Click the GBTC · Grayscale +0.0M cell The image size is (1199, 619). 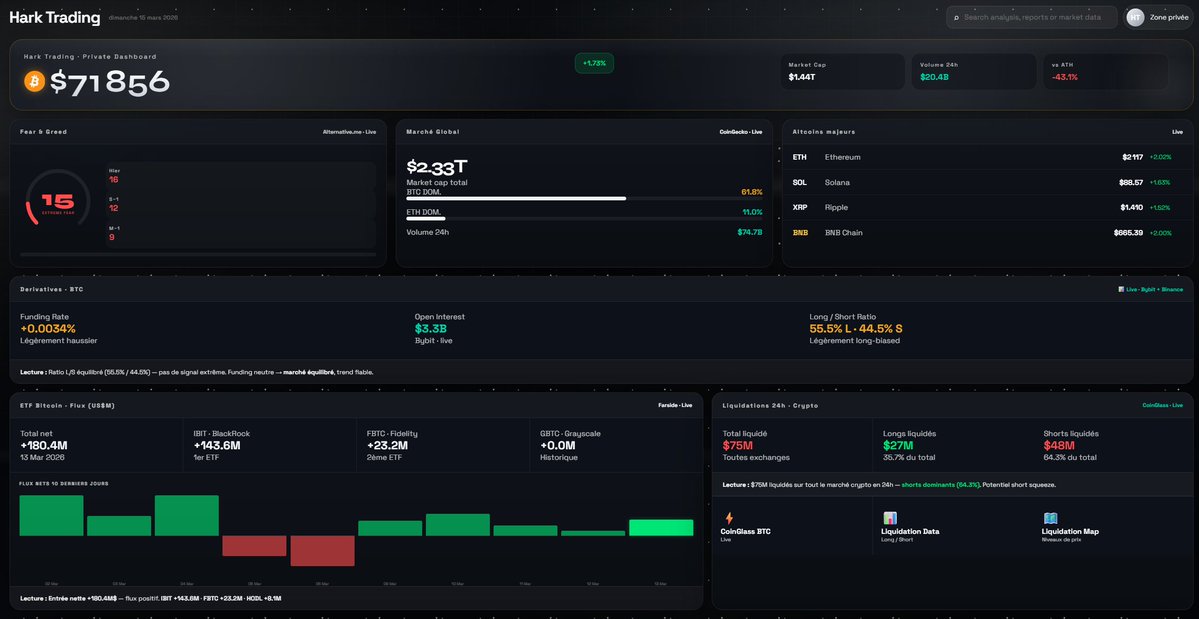[616, 445]
